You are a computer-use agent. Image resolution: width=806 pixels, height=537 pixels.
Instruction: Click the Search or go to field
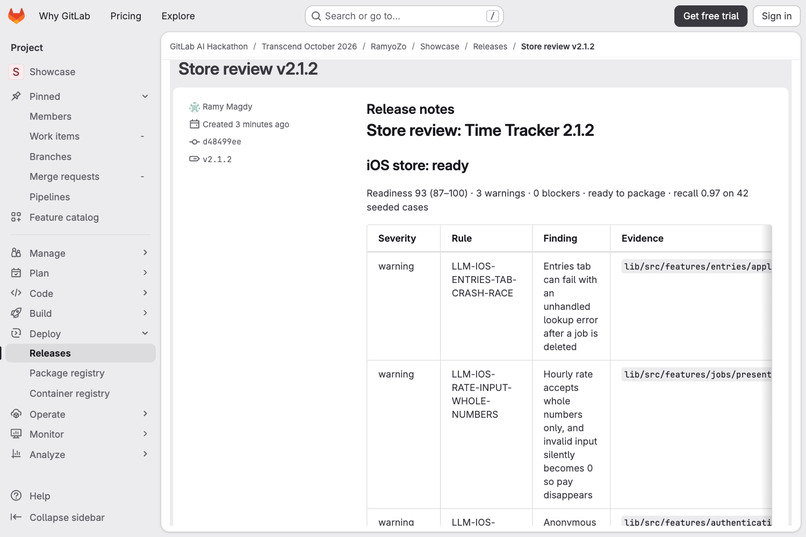point(404,16)
